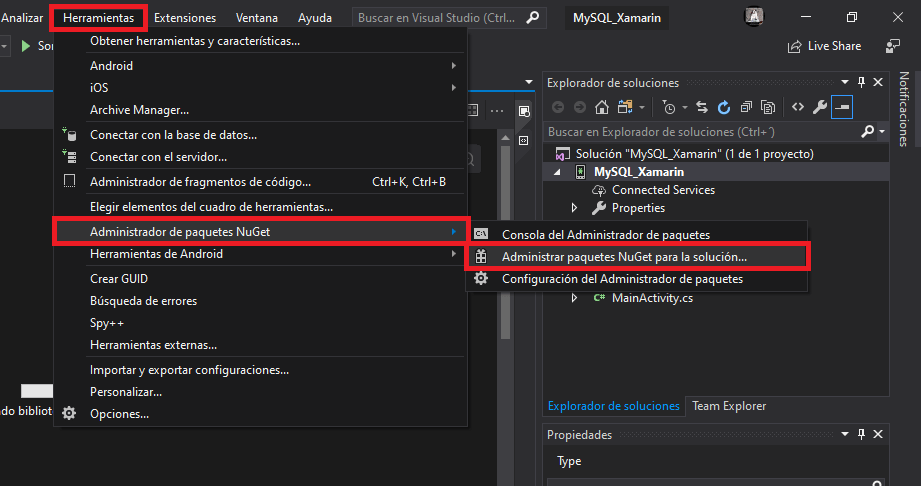
Task: Click the Live Share button label
Action: (x=834, y=46)
